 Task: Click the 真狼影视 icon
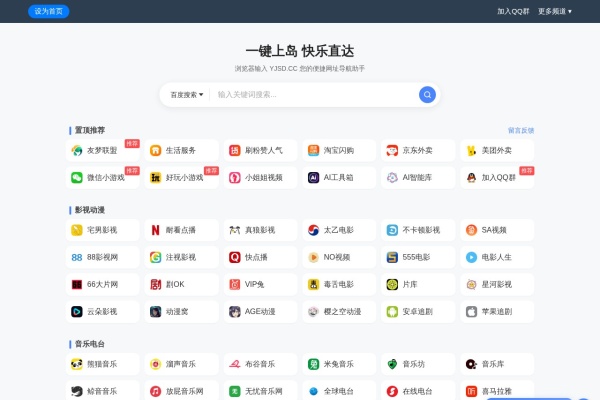235,230
